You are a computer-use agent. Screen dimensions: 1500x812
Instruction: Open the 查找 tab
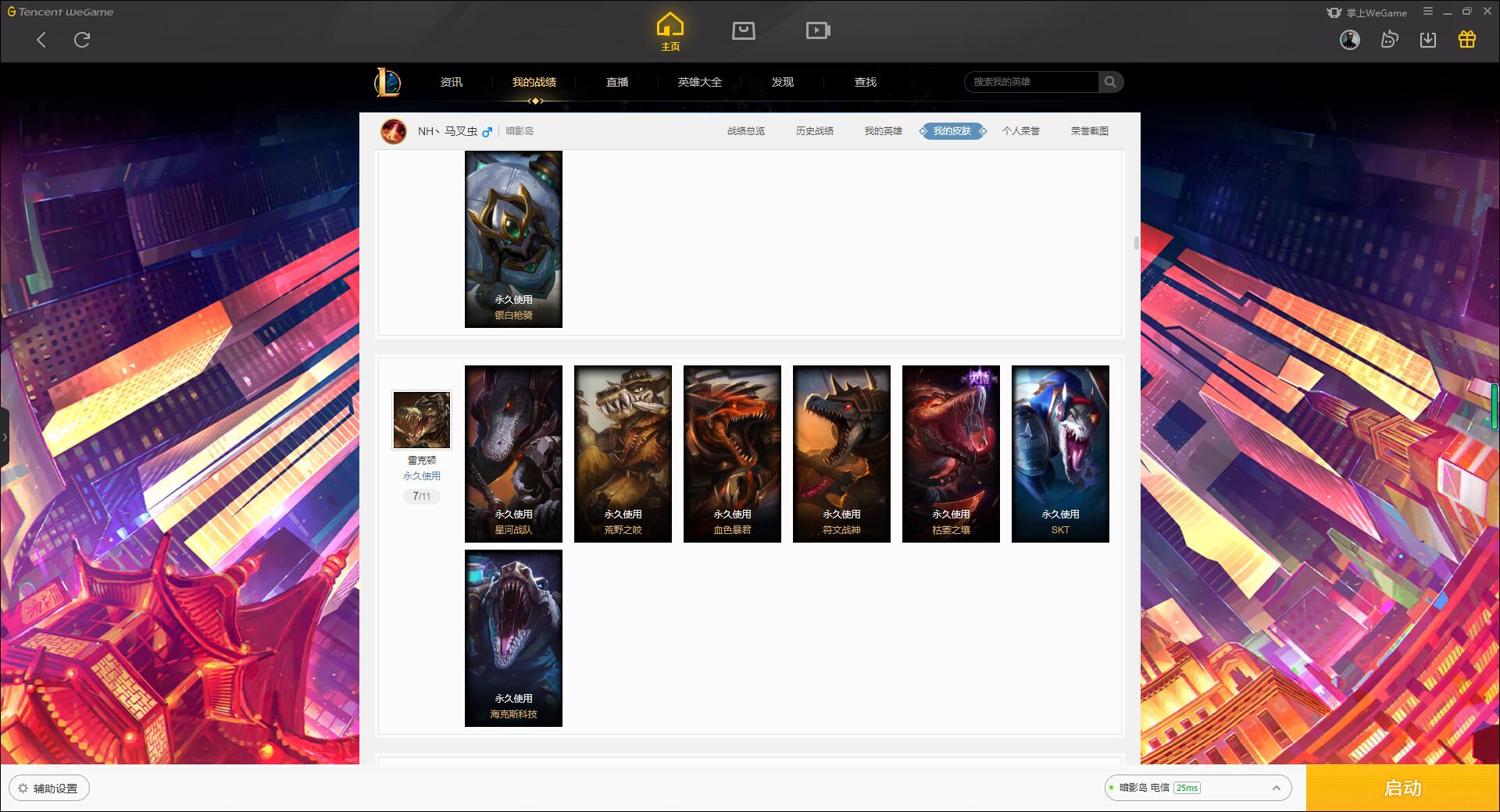[x=866, y=82]
